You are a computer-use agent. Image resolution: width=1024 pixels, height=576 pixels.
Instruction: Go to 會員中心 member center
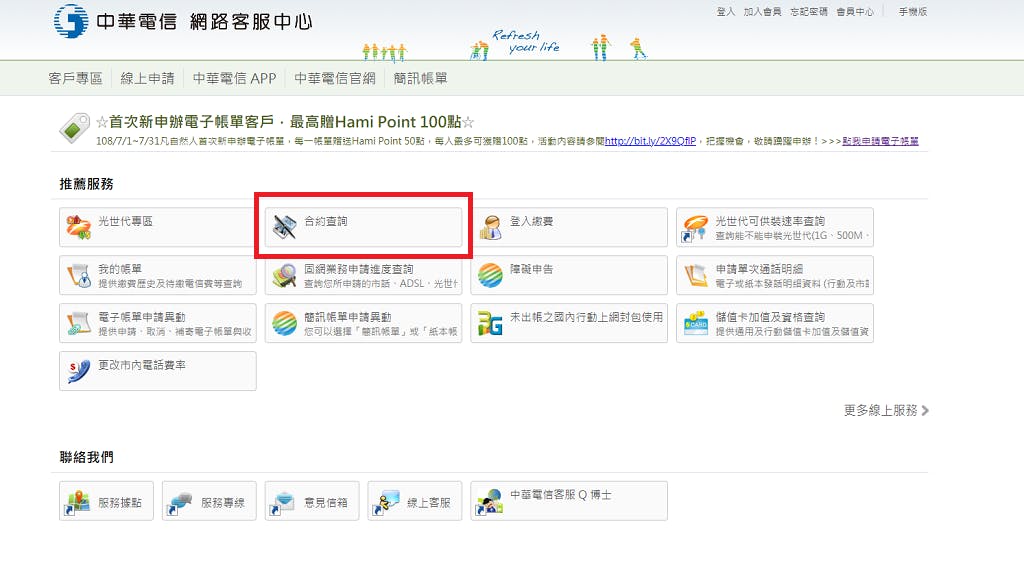[856, 12]
